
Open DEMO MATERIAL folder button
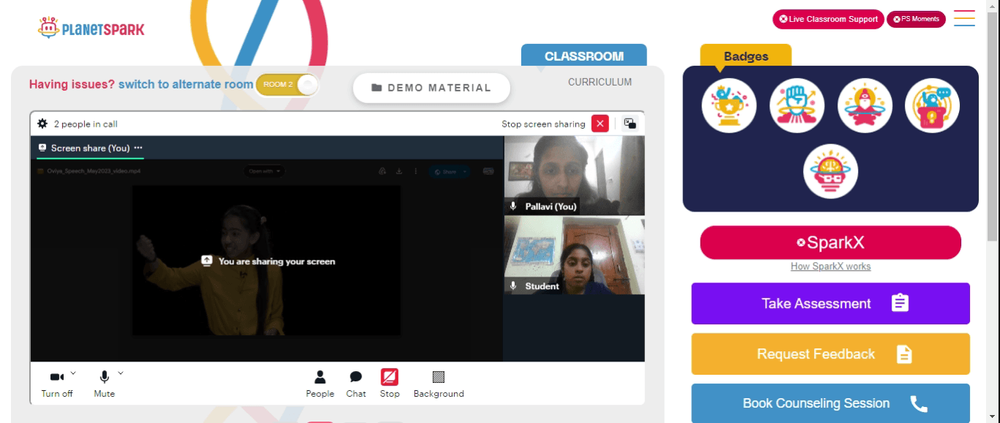432,88
